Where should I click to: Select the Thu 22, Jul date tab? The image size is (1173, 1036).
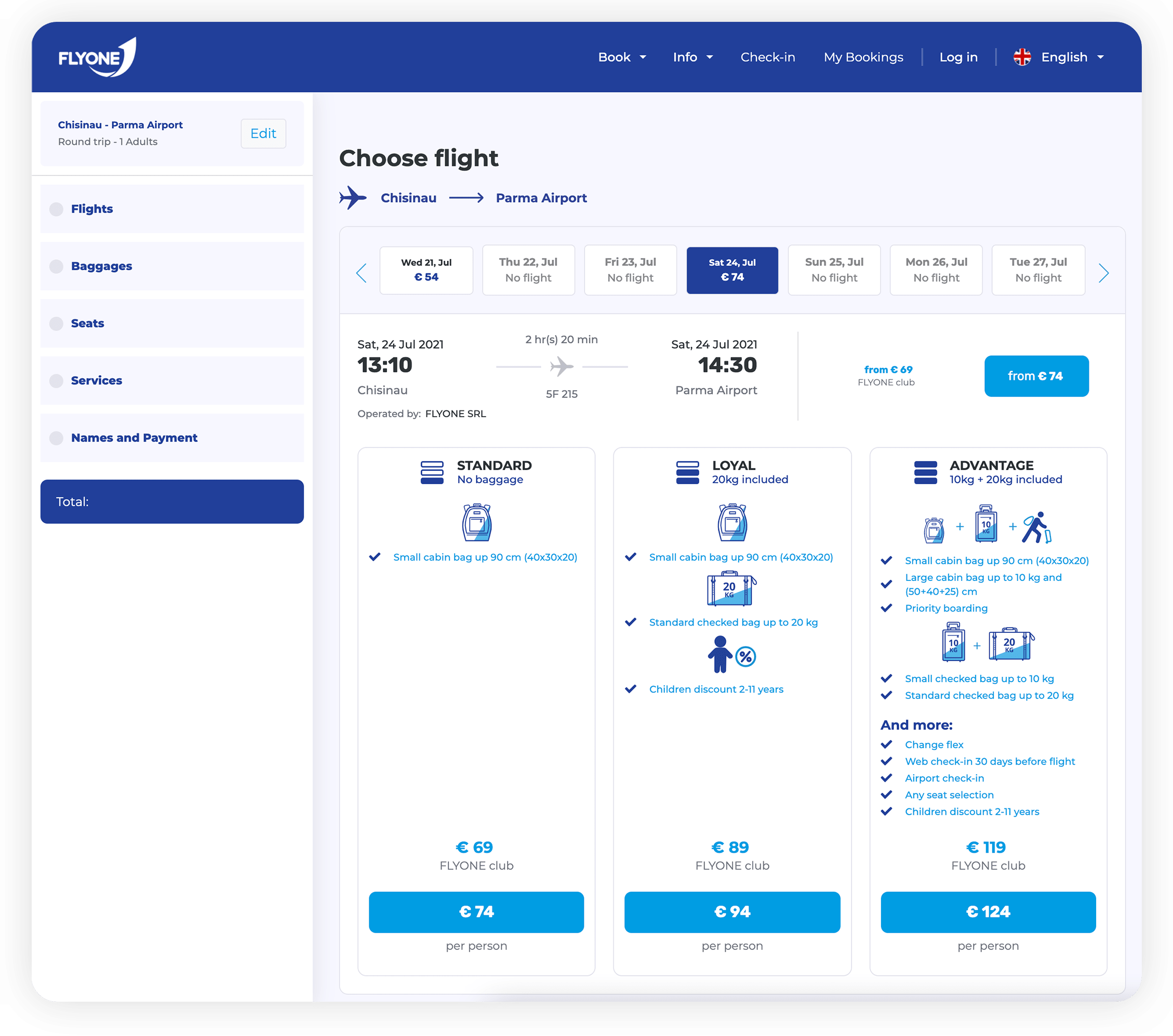coord(528,270)
